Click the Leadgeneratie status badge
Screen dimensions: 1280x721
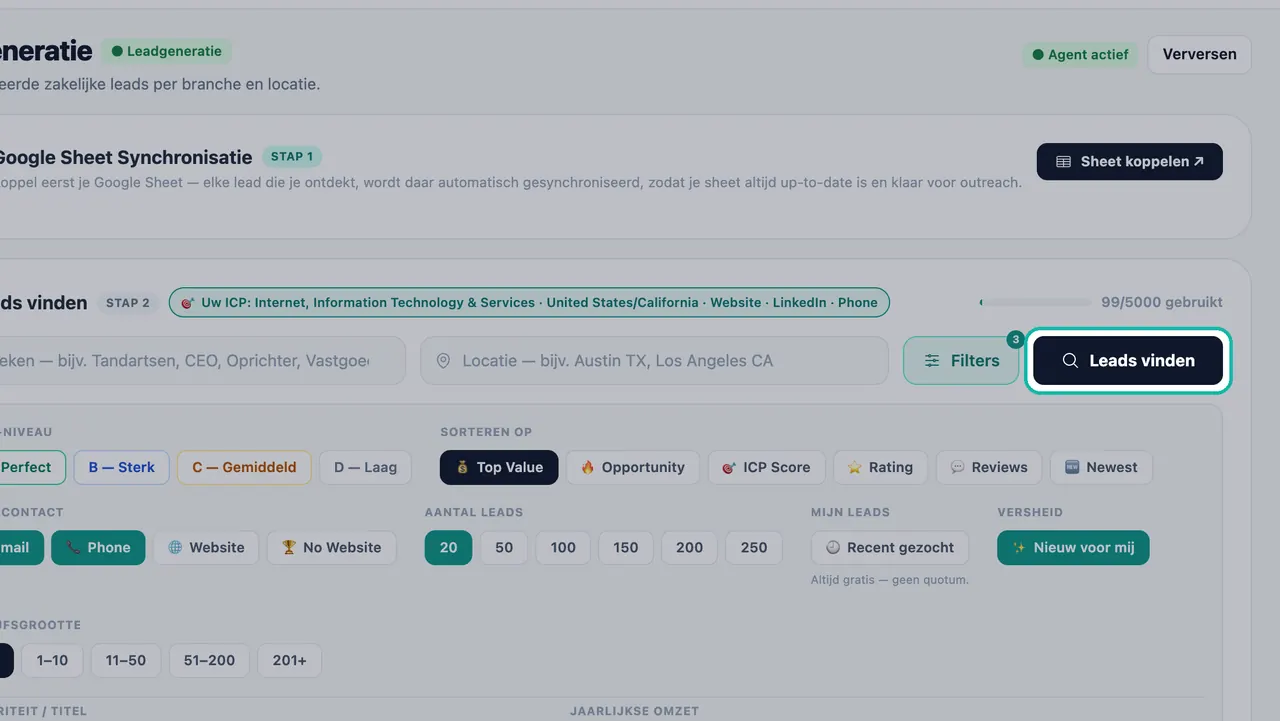[167, 51]
